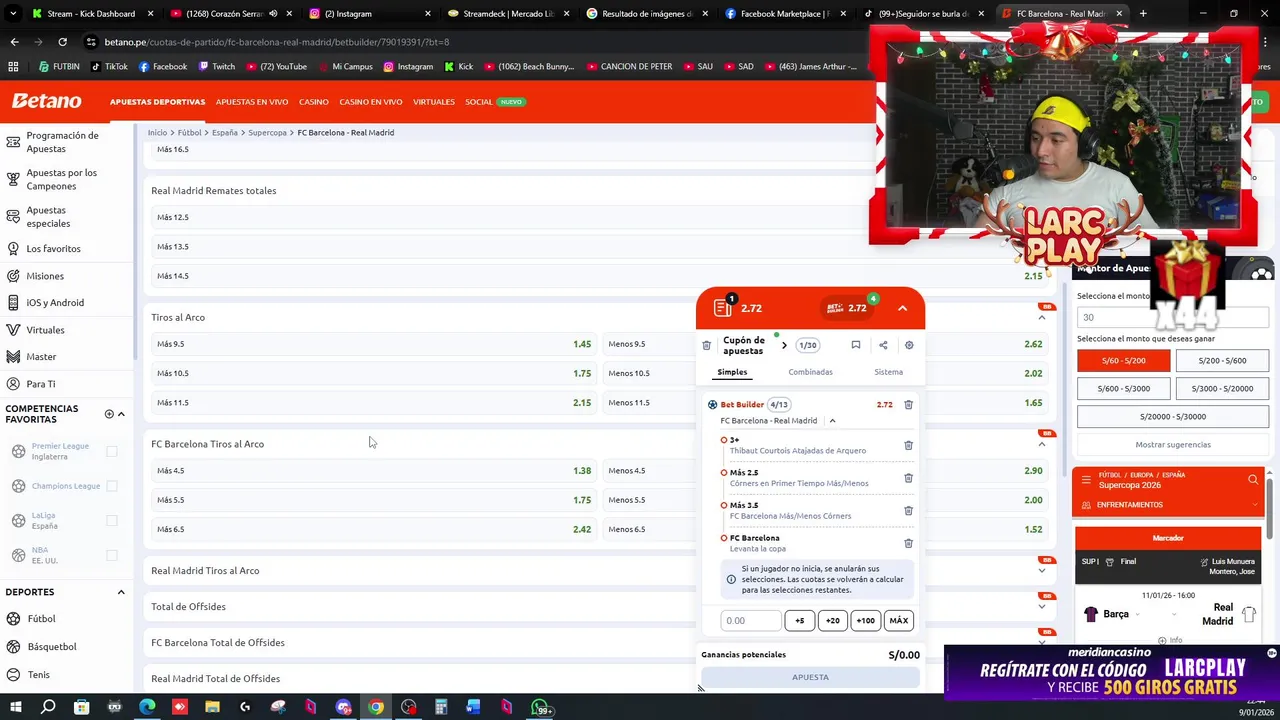
Task: Delete FC Barcelona Más/Menos Córners selection
Action: (908, 510)
